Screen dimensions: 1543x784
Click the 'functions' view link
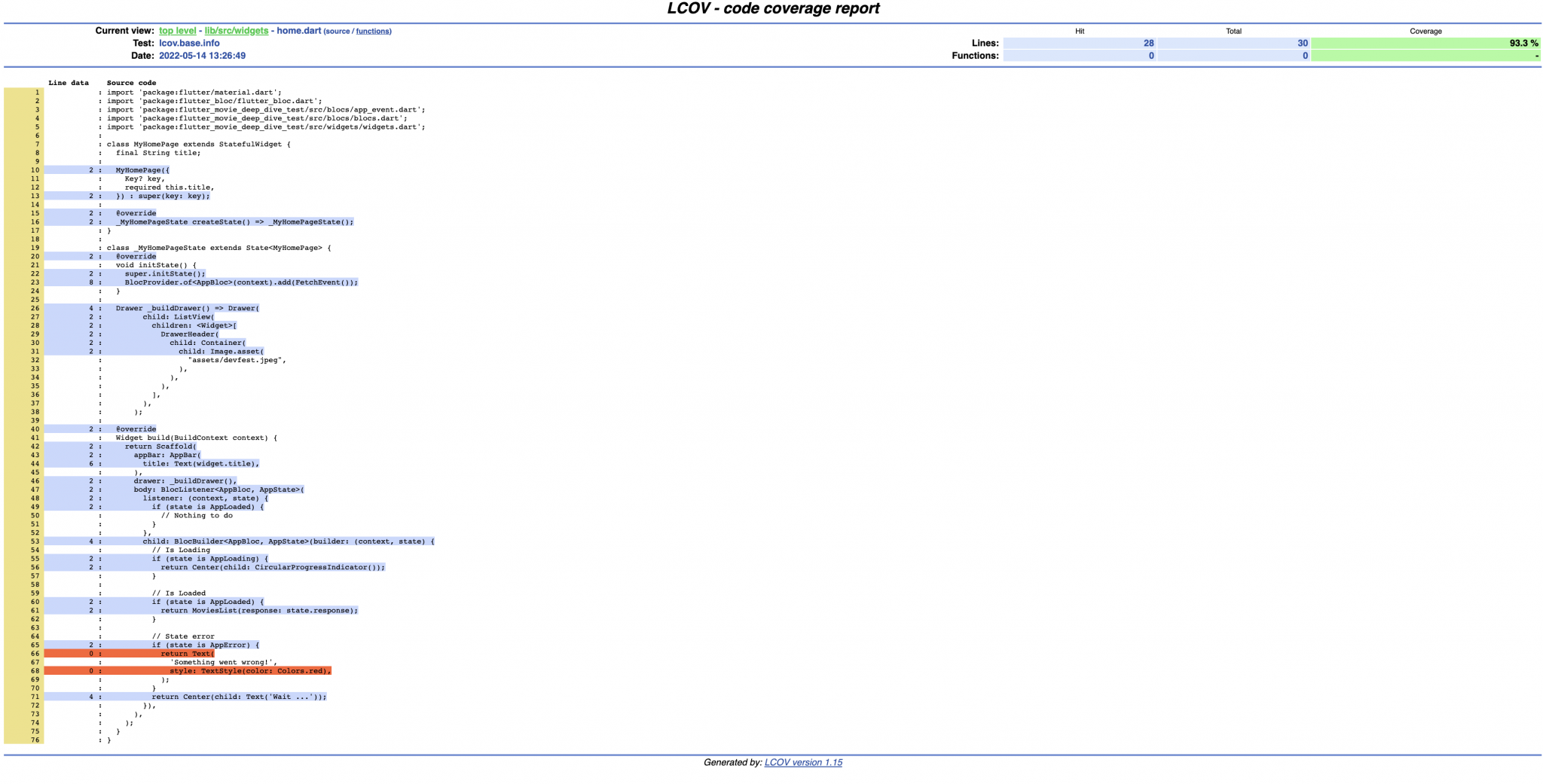coord(373,32)
